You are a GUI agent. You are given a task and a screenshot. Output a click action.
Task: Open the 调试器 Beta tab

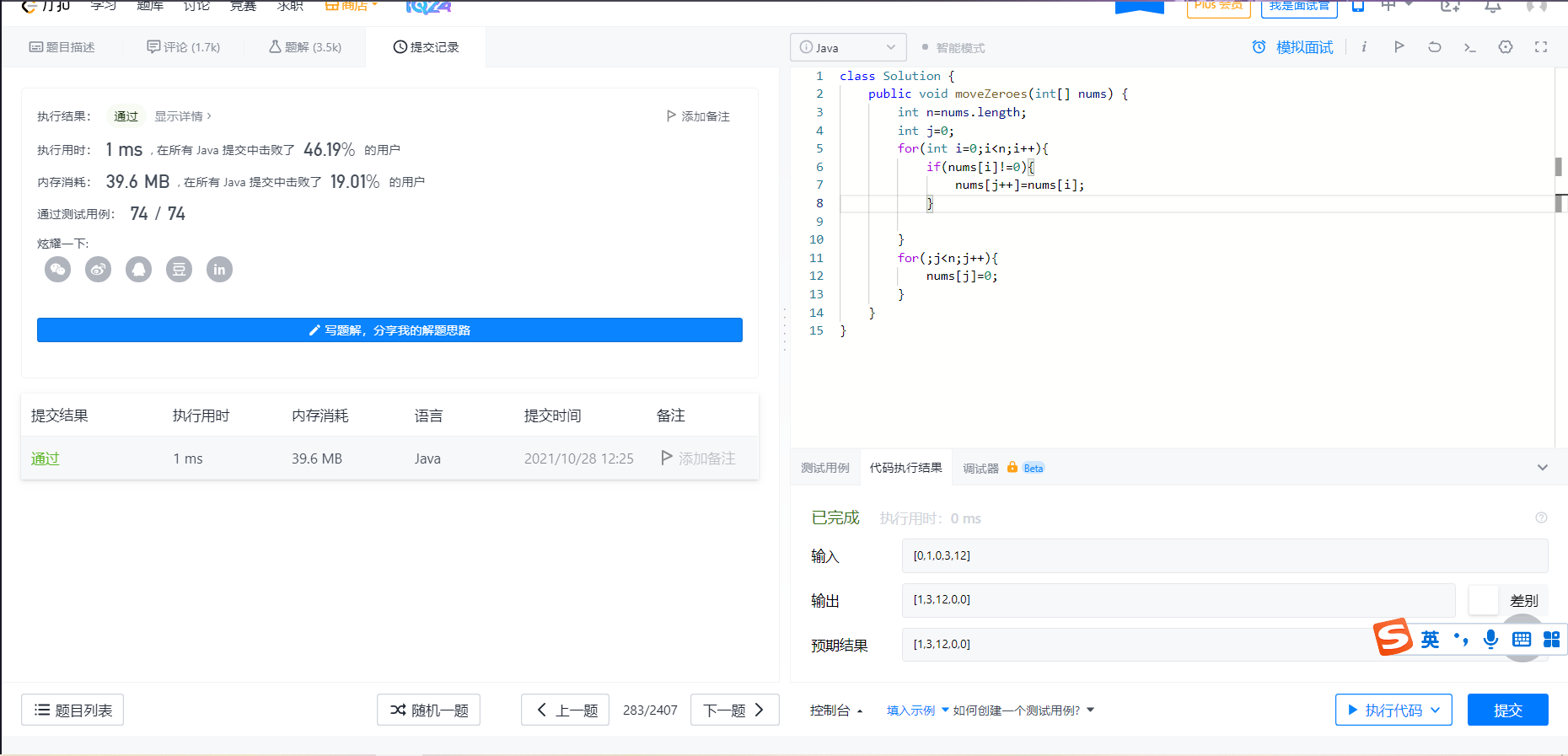pos(1003,468)
